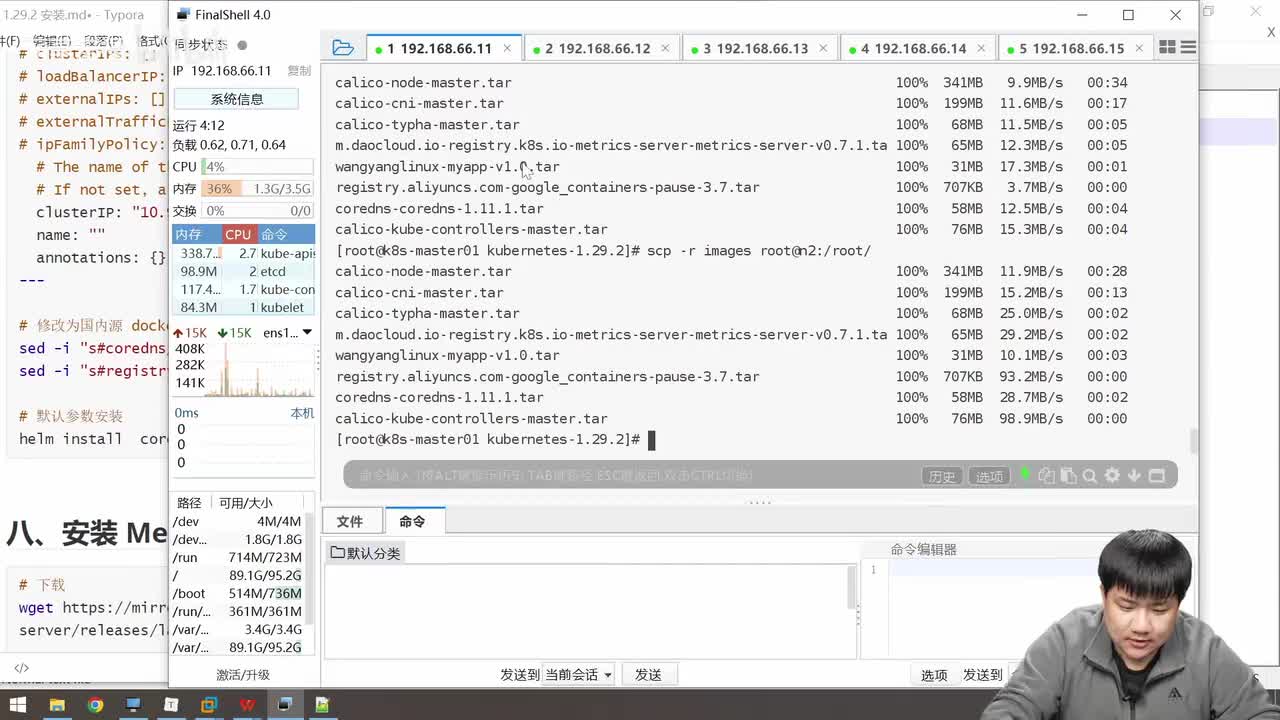This screenshot has height=720, width=1280.
Task: Click the green lightning quick-connect icon
Action: tap(1025, 475)
